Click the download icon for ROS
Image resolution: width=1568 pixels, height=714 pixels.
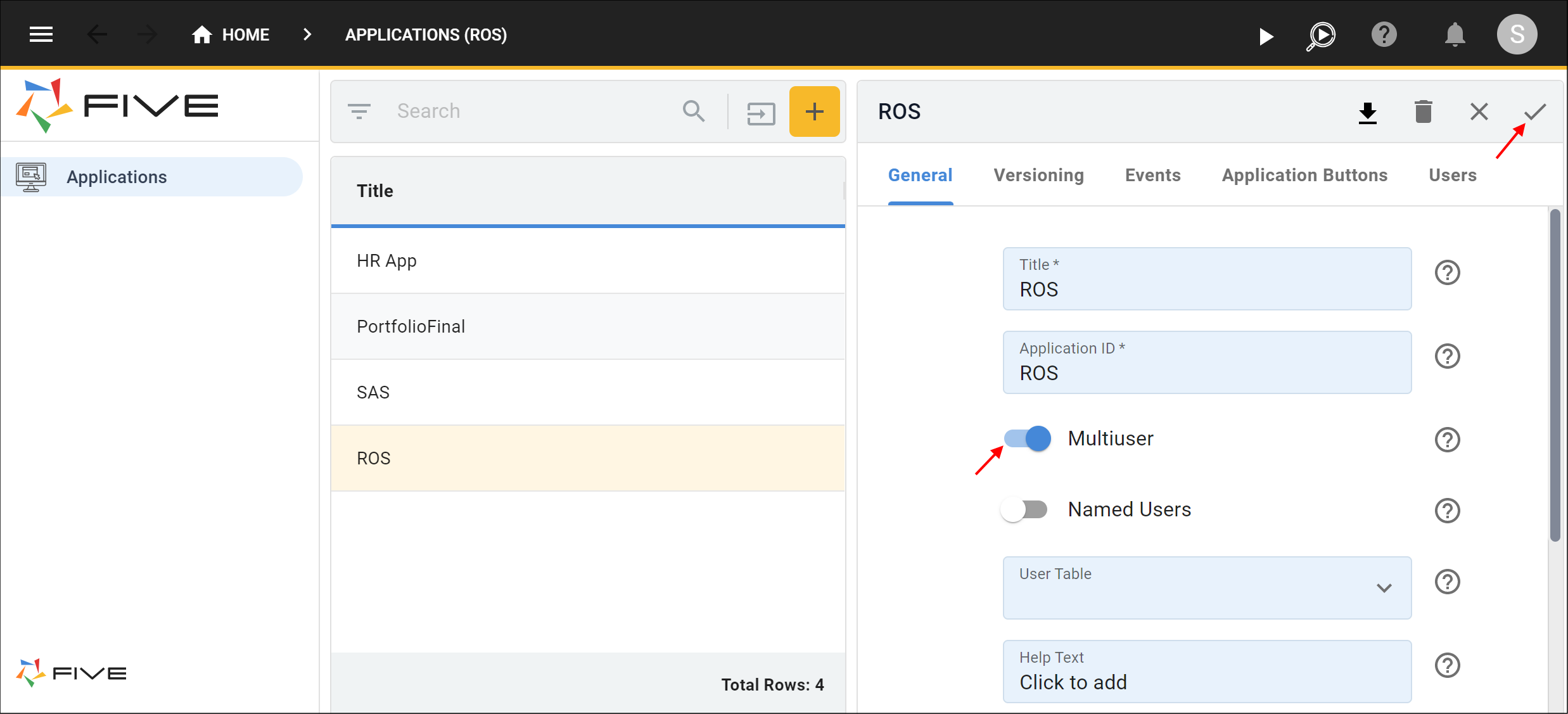click(x=1368, y=111)
